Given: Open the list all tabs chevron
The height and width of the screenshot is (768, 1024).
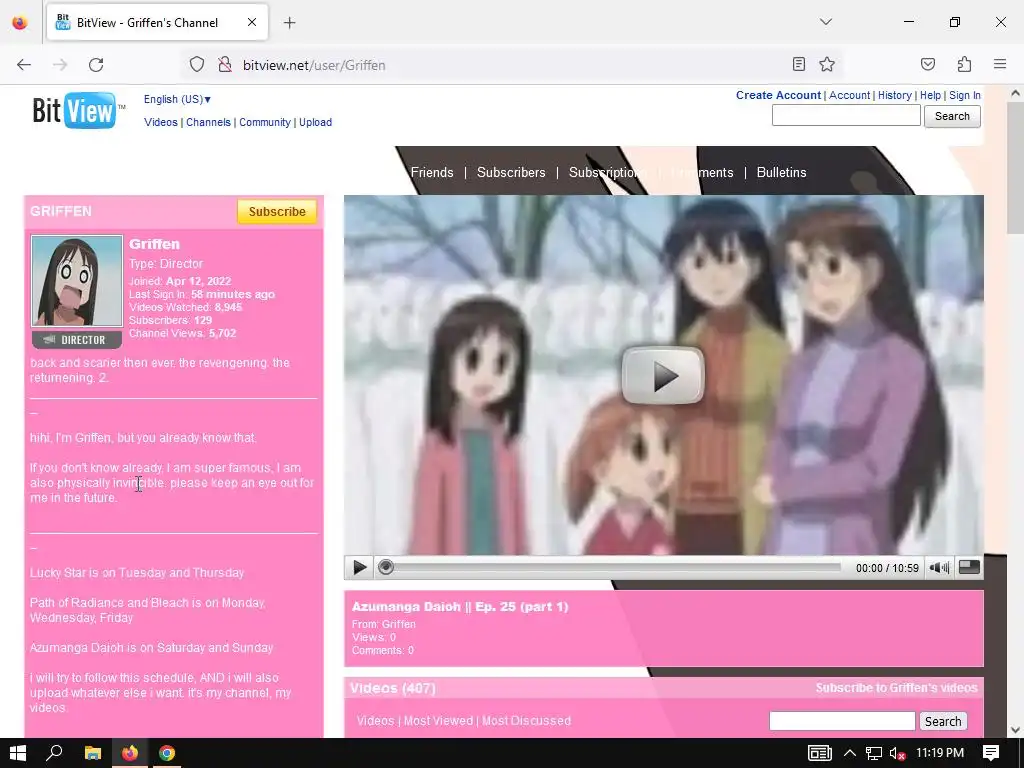Looking at the screenshot, I should pyautogui.click(x=826, y=22).
